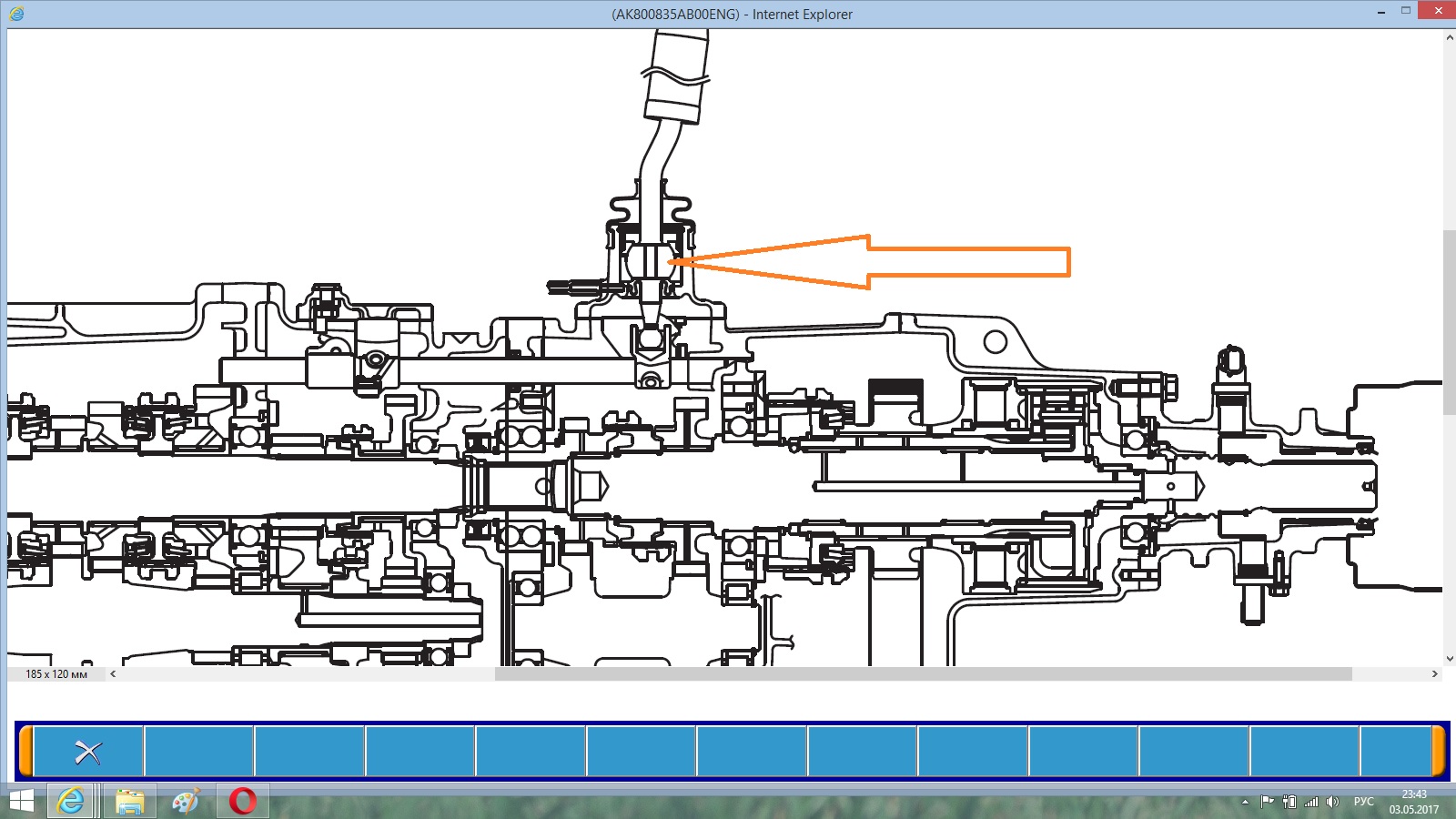Click the horizontal scrollbar's right arrow
The width and height of the screenshot is (1456, 819).
(x=1434, y=674)
